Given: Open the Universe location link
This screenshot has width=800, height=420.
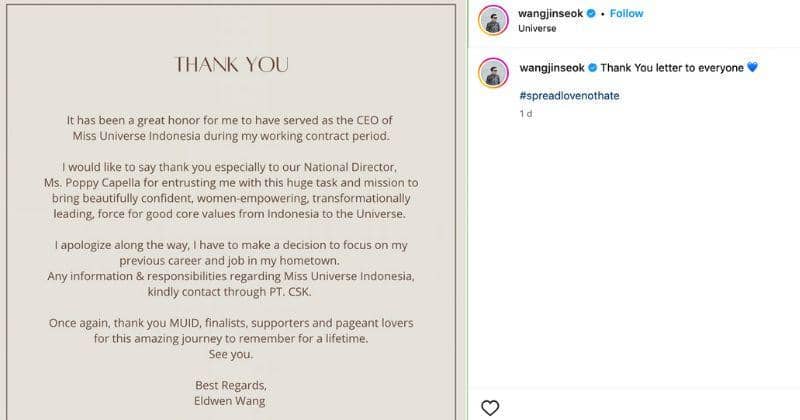Looking at the screenshot, I should click(x=539, y=28).
